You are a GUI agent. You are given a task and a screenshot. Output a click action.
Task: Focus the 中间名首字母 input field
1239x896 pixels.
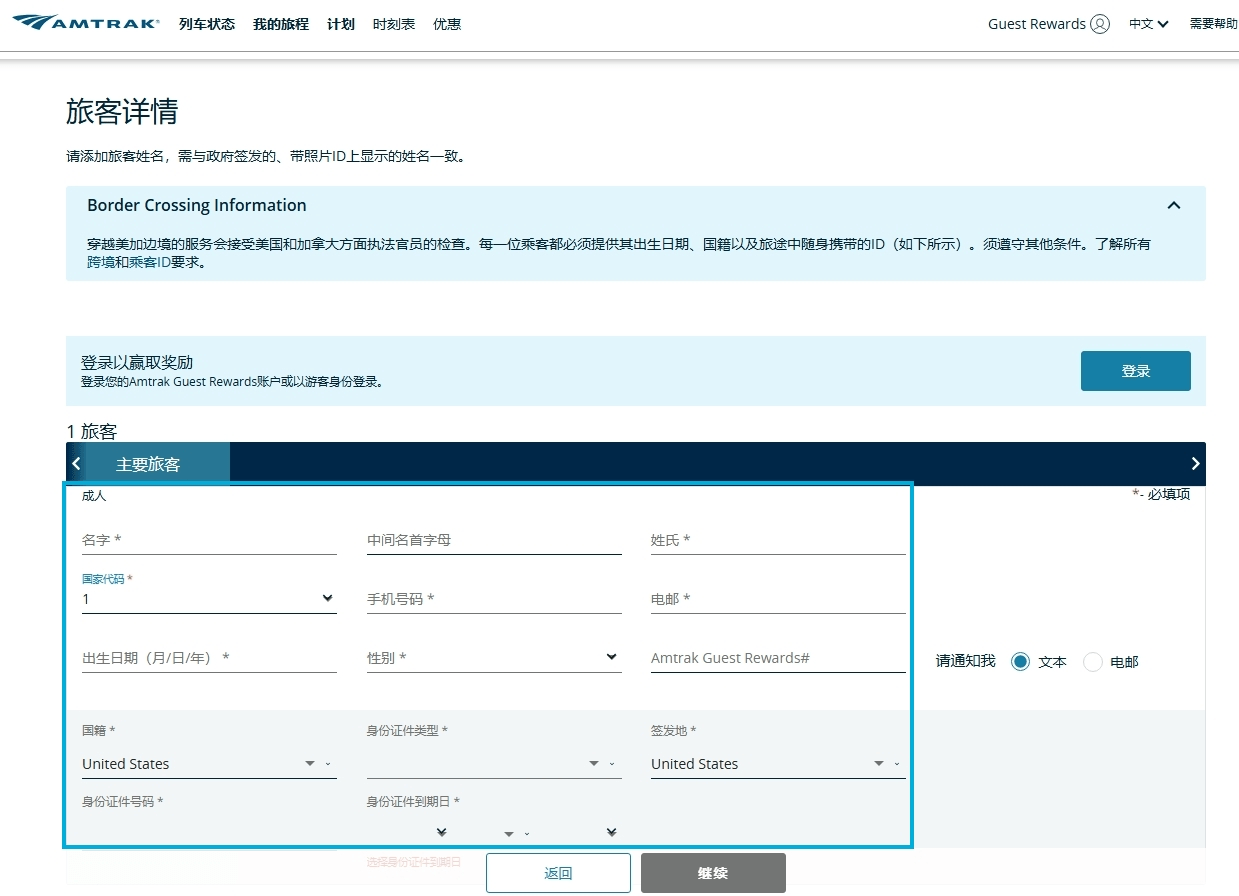click(494, 540)
